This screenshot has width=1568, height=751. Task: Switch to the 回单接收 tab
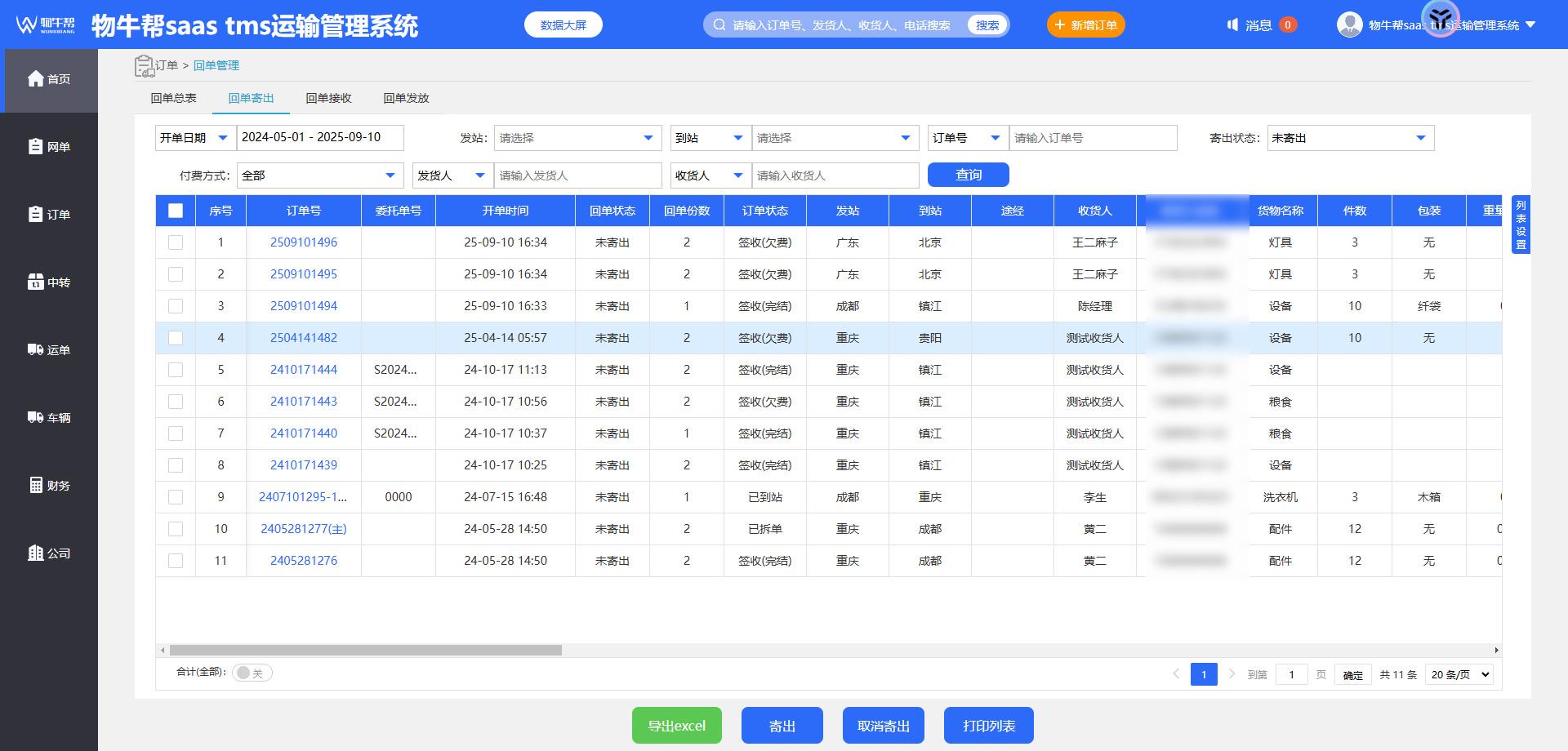pos(328,98)
